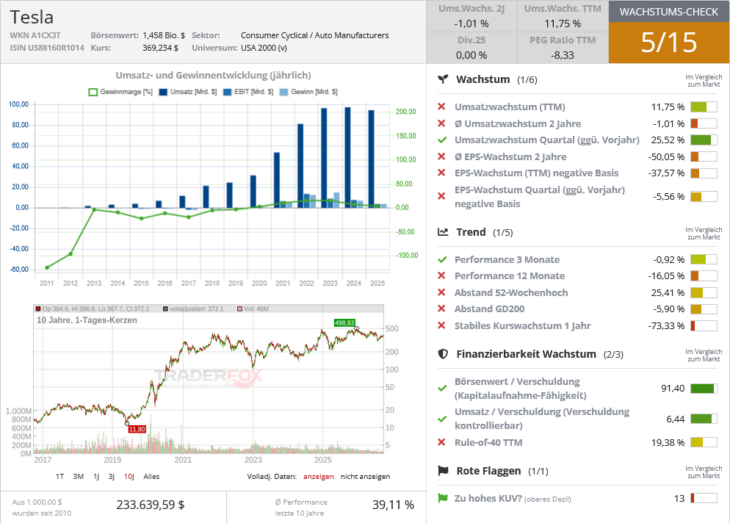Click the Rule-of-40 TTM row label
The image size is (730, 523).
pyautogui.click(x=488, y=442)
